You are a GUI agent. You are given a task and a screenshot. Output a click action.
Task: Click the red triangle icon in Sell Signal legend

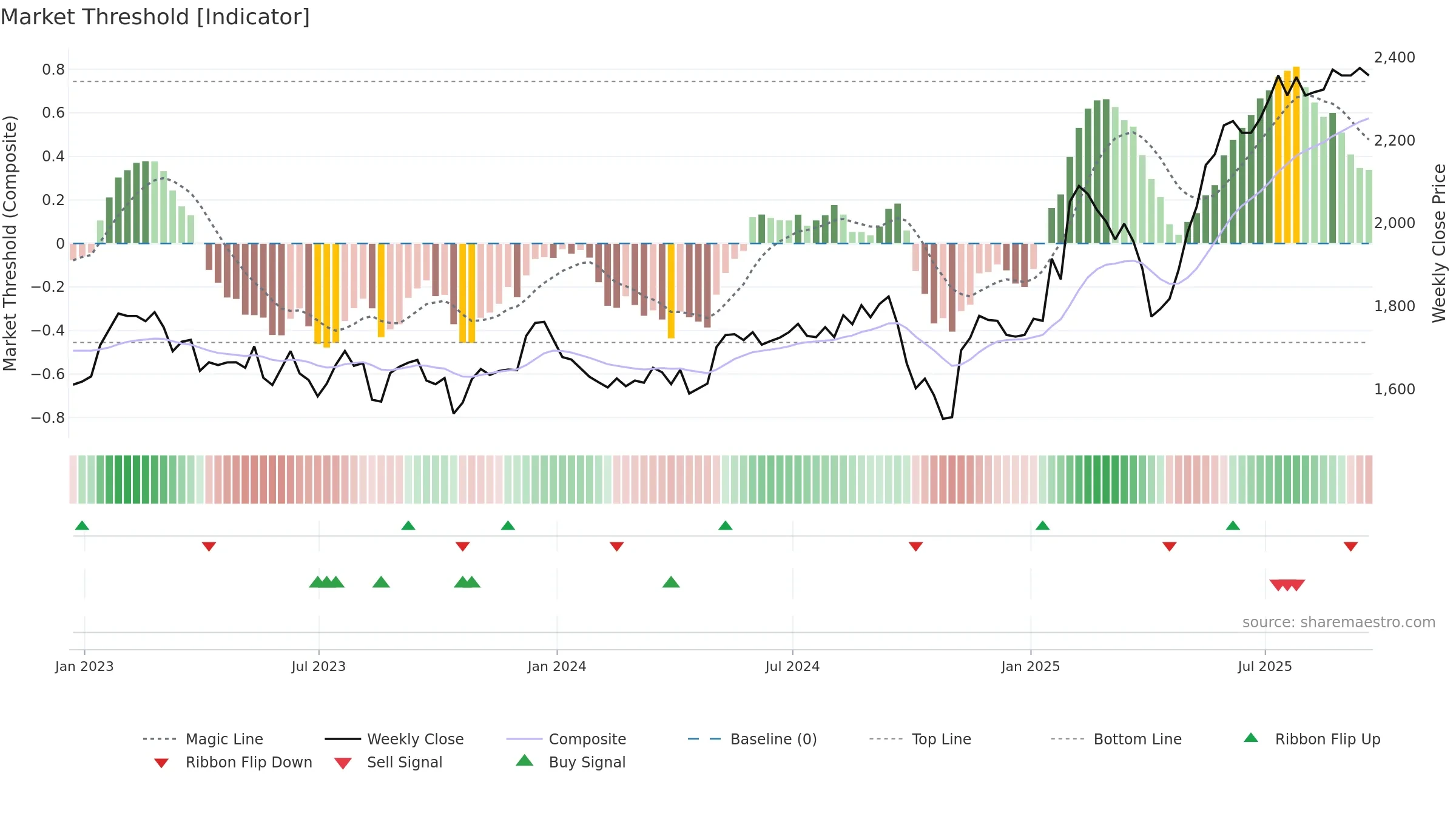point(343,763)
